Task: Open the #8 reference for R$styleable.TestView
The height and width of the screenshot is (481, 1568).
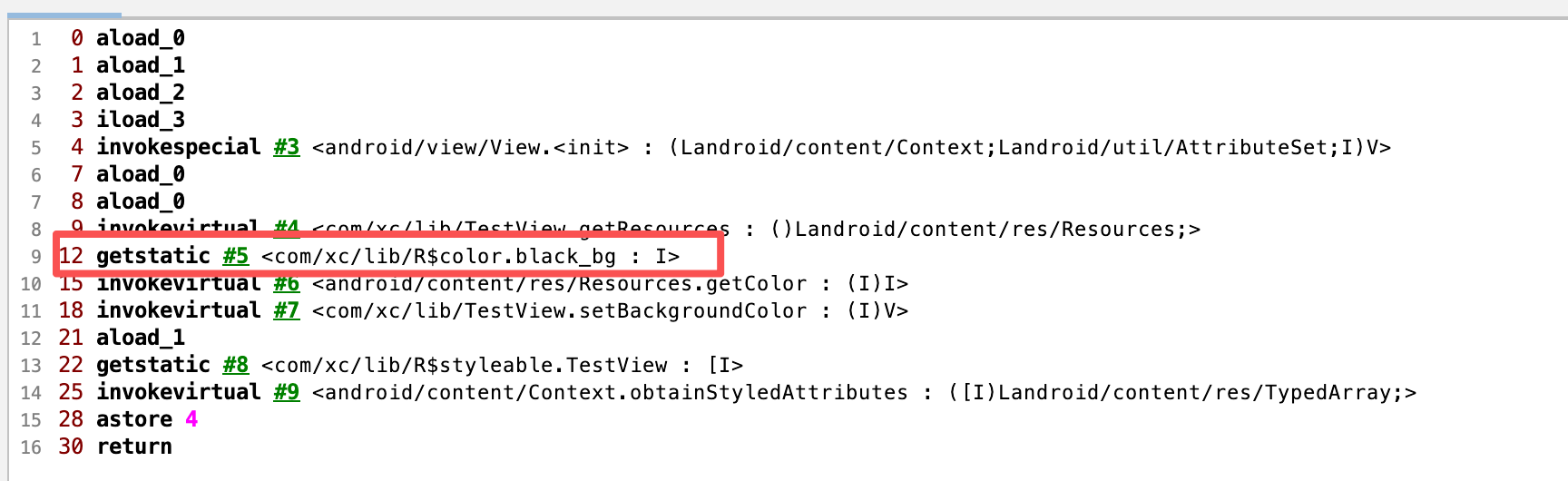Action: 236,365
